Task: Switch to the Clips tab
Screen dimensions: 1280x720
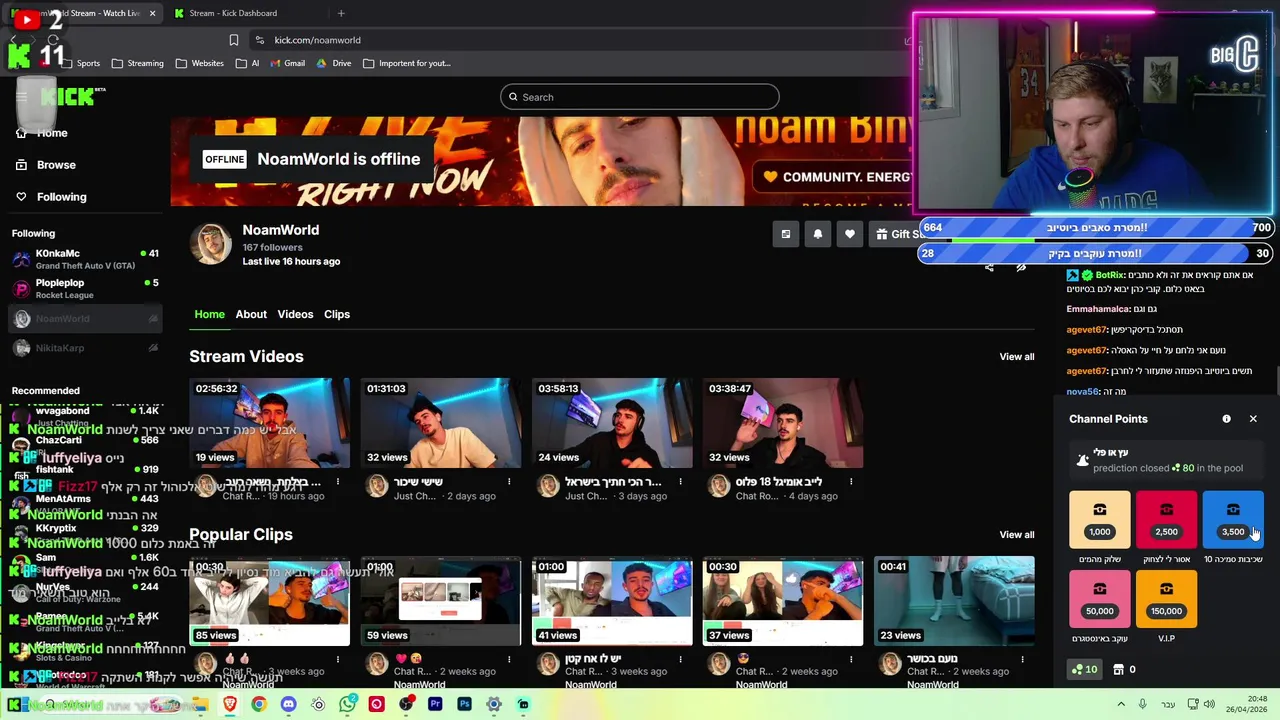Action: (337, 314)
